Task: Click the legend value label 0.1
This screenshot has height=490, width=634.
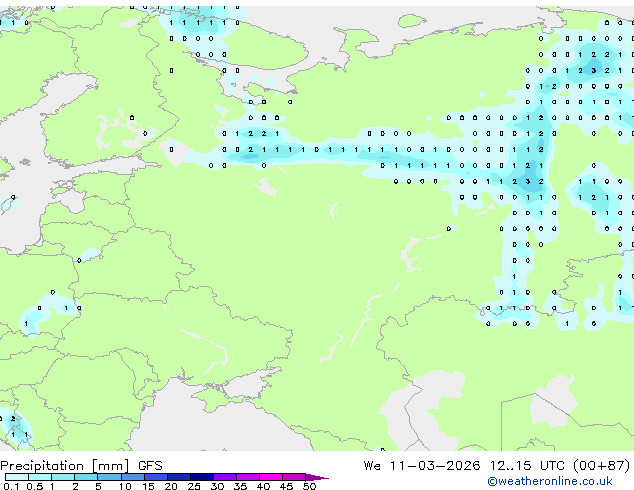Action: click(x=11, y=486)
